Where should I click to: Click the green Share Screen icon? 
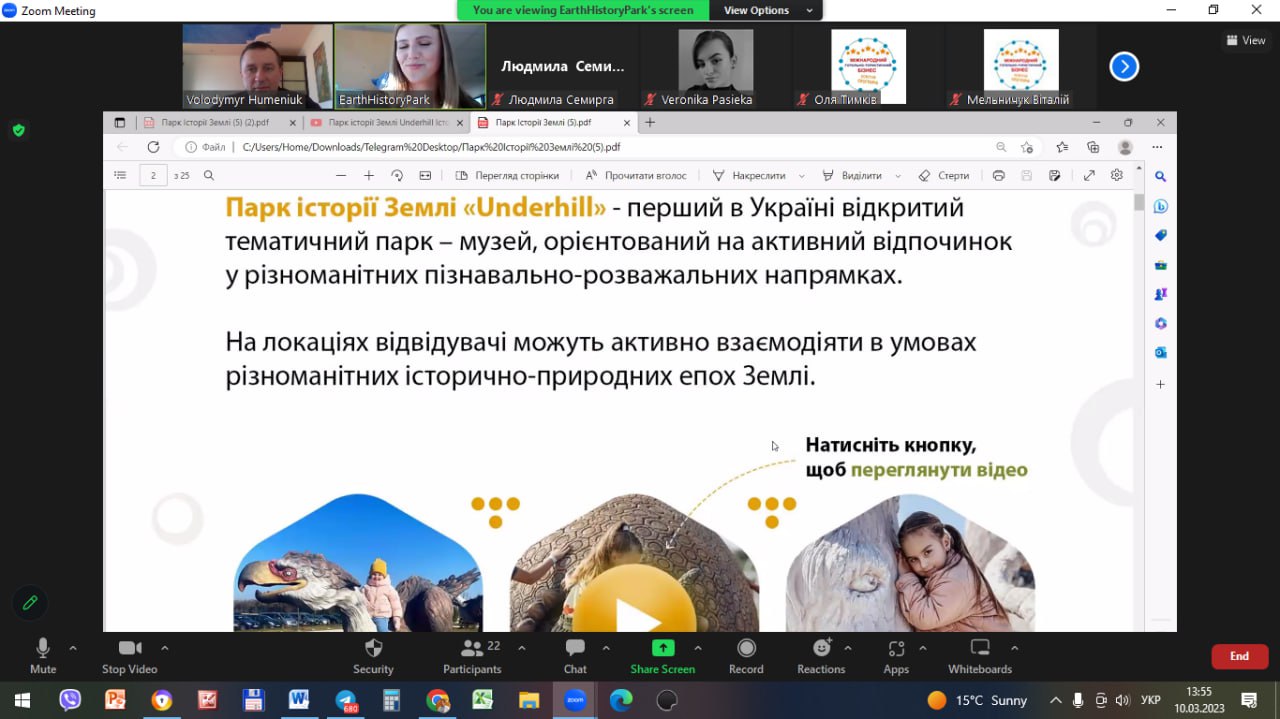pos(662,648)
